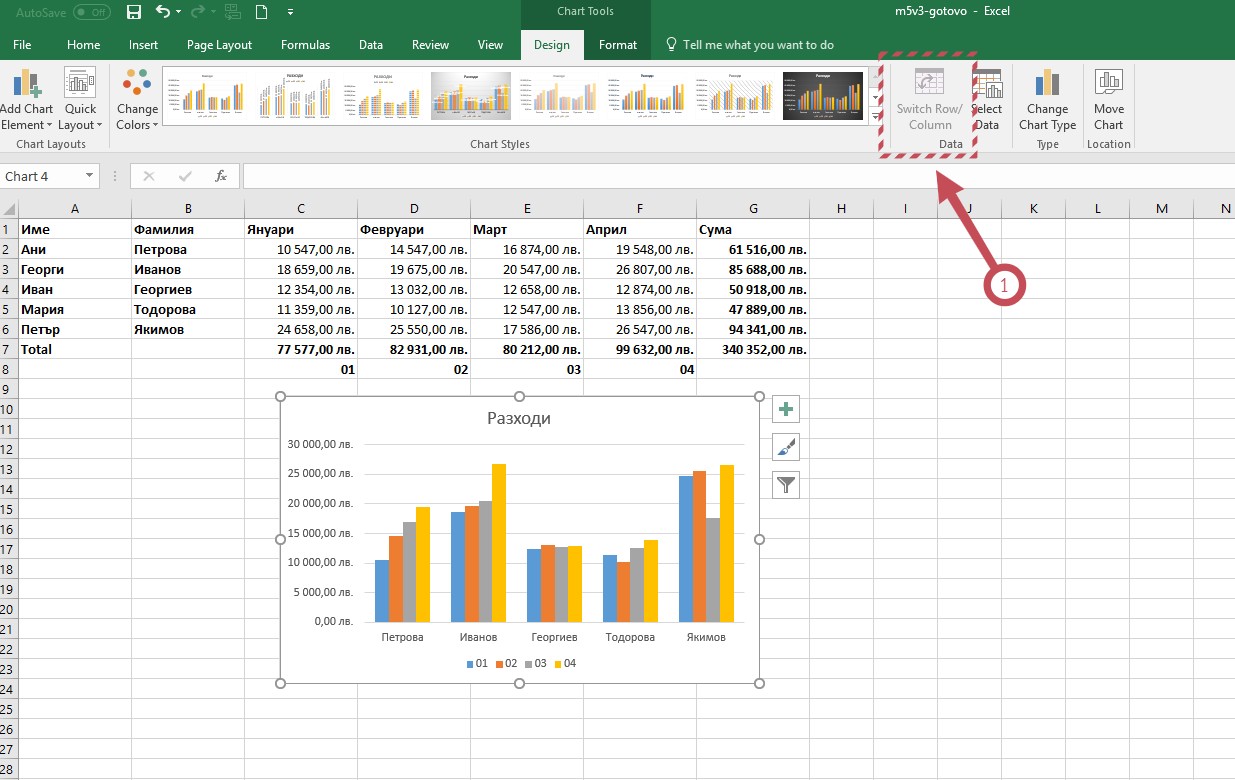Open the Change Chart Type tool
Viewport: 1235px width, 780px height.
coord(1047,100)
